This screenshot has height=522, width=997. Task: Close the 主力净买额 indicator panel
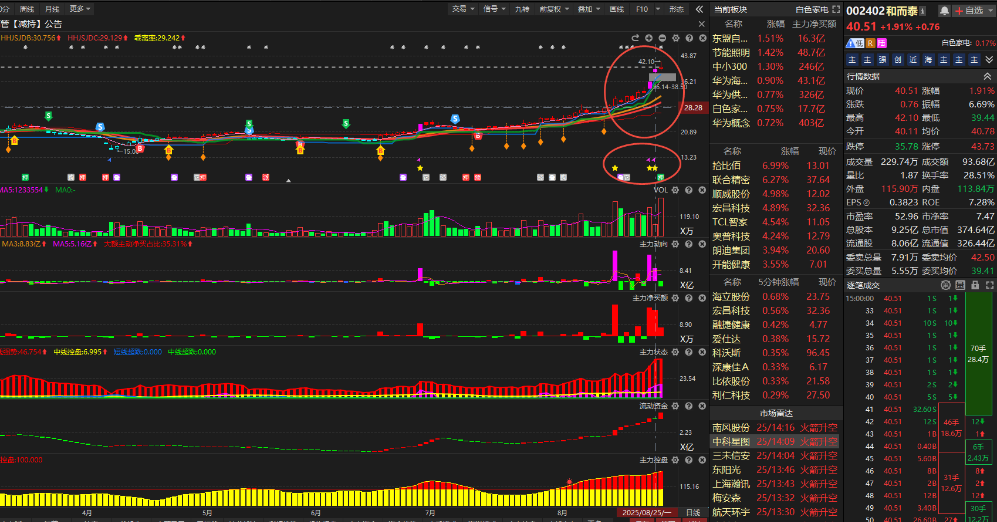(x=702, y=298)
